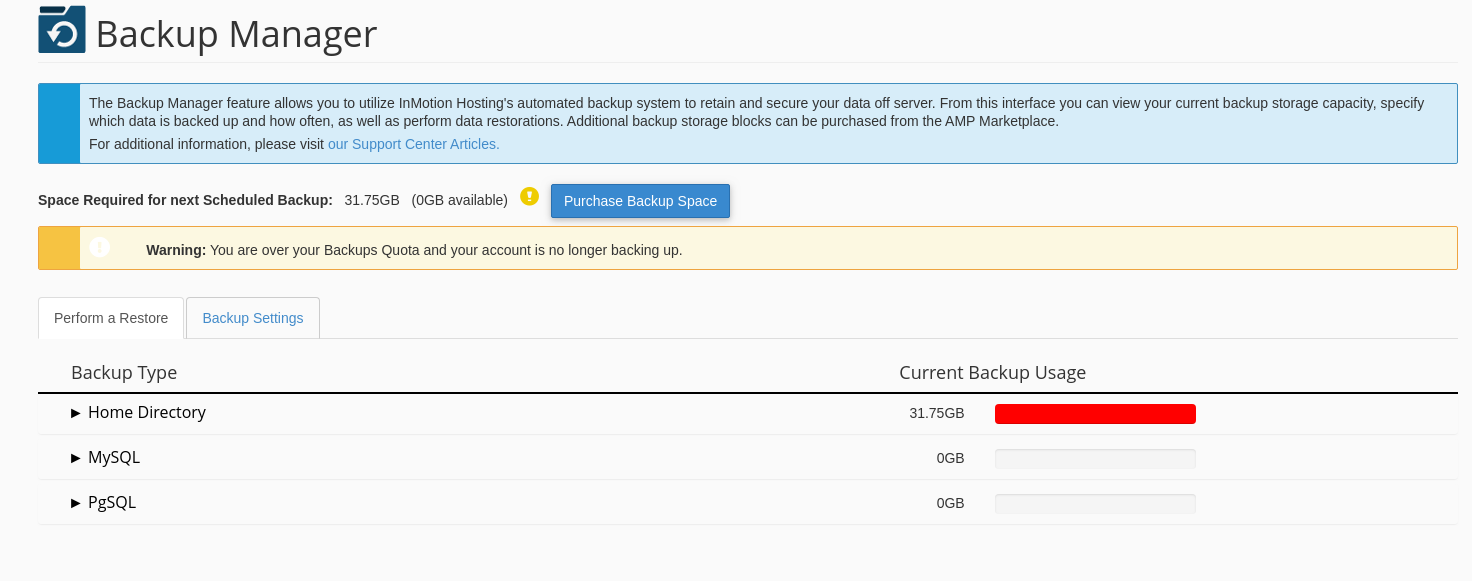The width and height of the screenshot is (1472, 581).
Task: Click the Current Backup Usage column header
Action: tap(992, 373)
